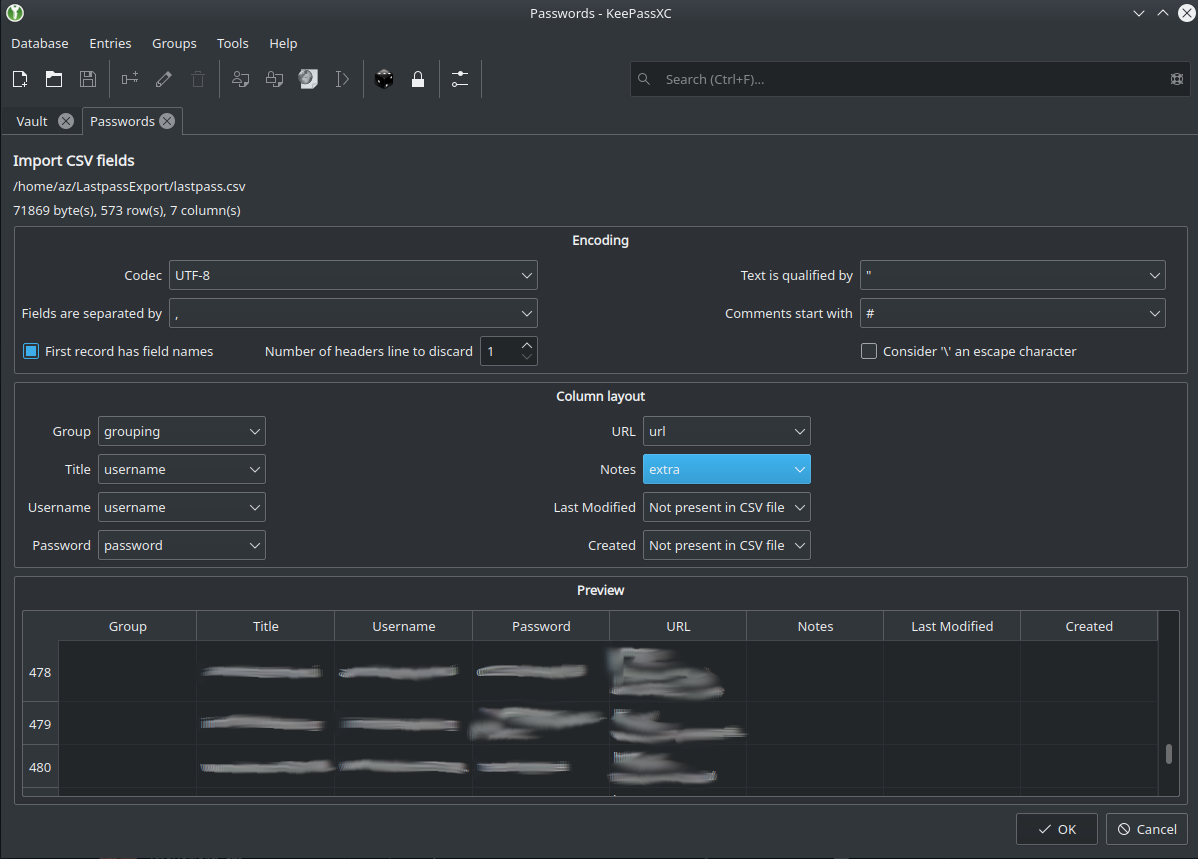Screen dimensions: 1198x859
Task: Open the password generator dice icon
Action: point(384,79)
